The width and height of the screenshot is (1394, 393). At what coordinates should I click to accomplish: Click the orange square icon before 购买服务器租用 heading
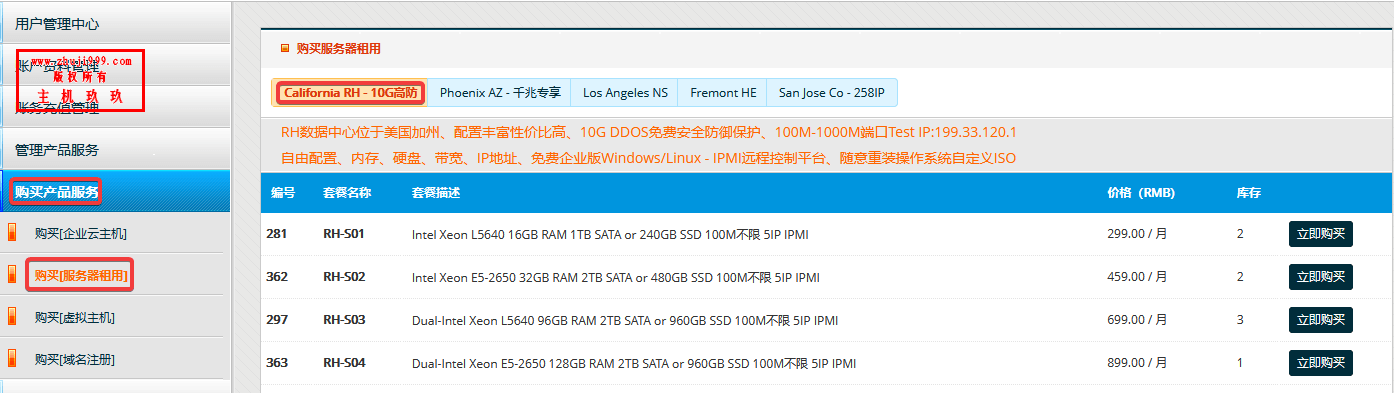click(x=285, y=48)
